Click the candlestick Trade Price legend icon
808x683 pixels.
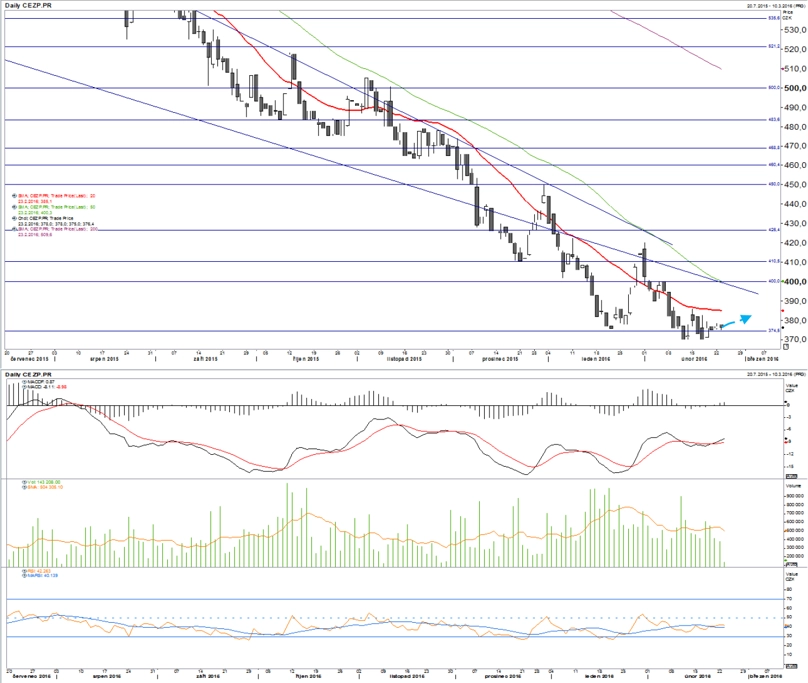coord(14,218)
